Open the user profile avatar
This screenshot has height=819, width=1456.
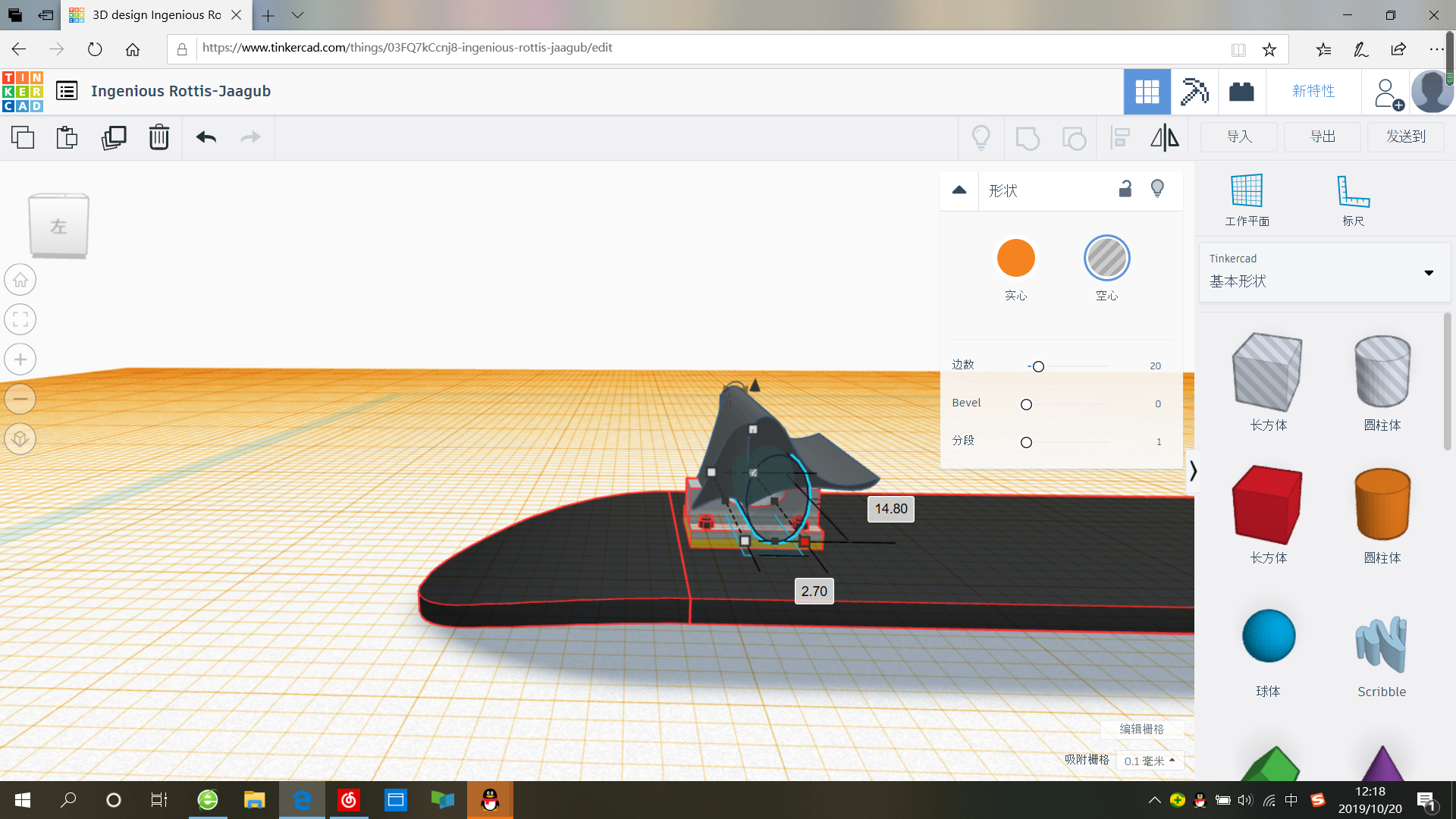click(x=1432, y=92)
